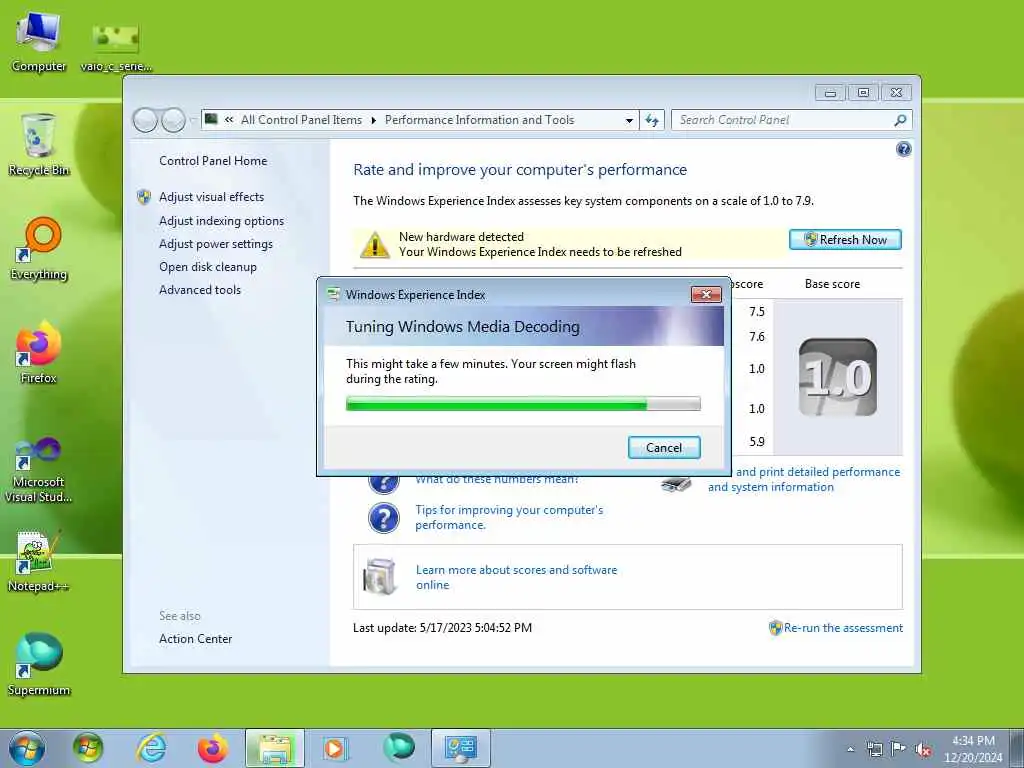Viewport: 1024px width, 768px height.
Task: Show hidden tray icons arrow
Action: pyautogui.click(x=850, y=749)
